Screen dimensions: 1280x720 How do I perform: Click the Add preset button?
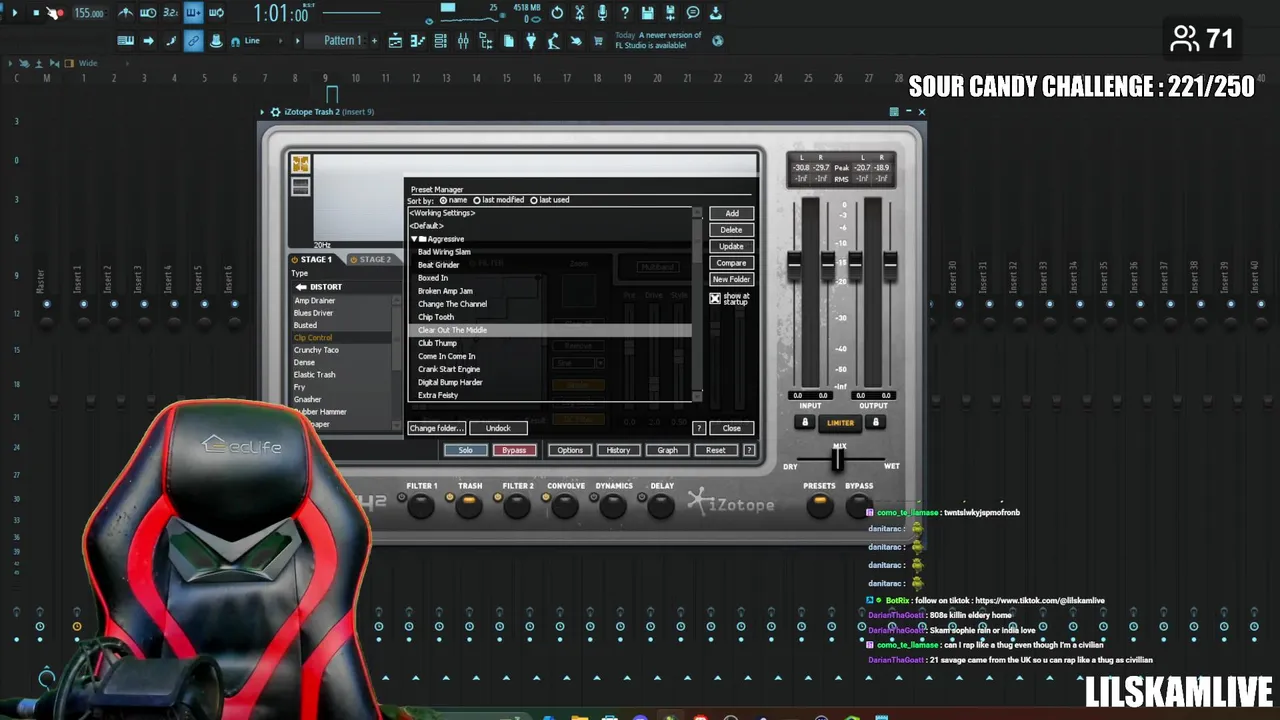731,213
